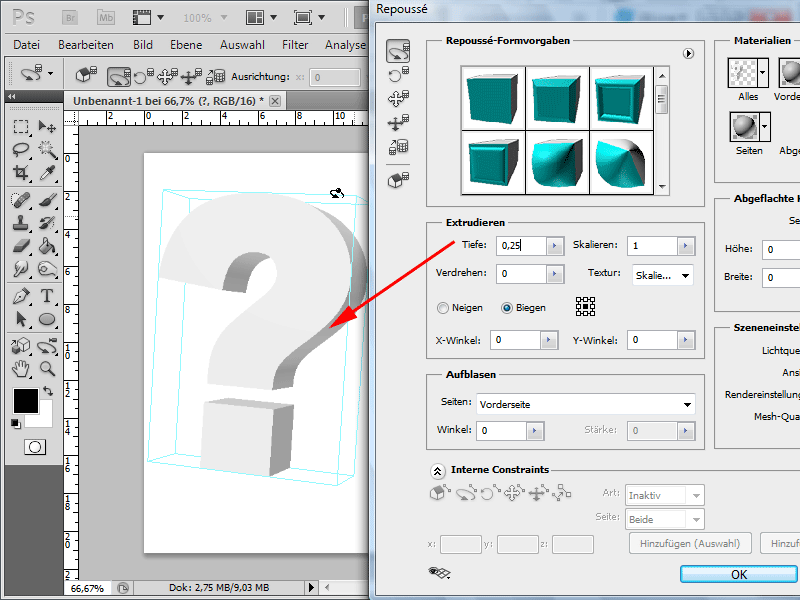Open the Ebene menu
Viewport: 800px width, 600px height.
[186, 45]
